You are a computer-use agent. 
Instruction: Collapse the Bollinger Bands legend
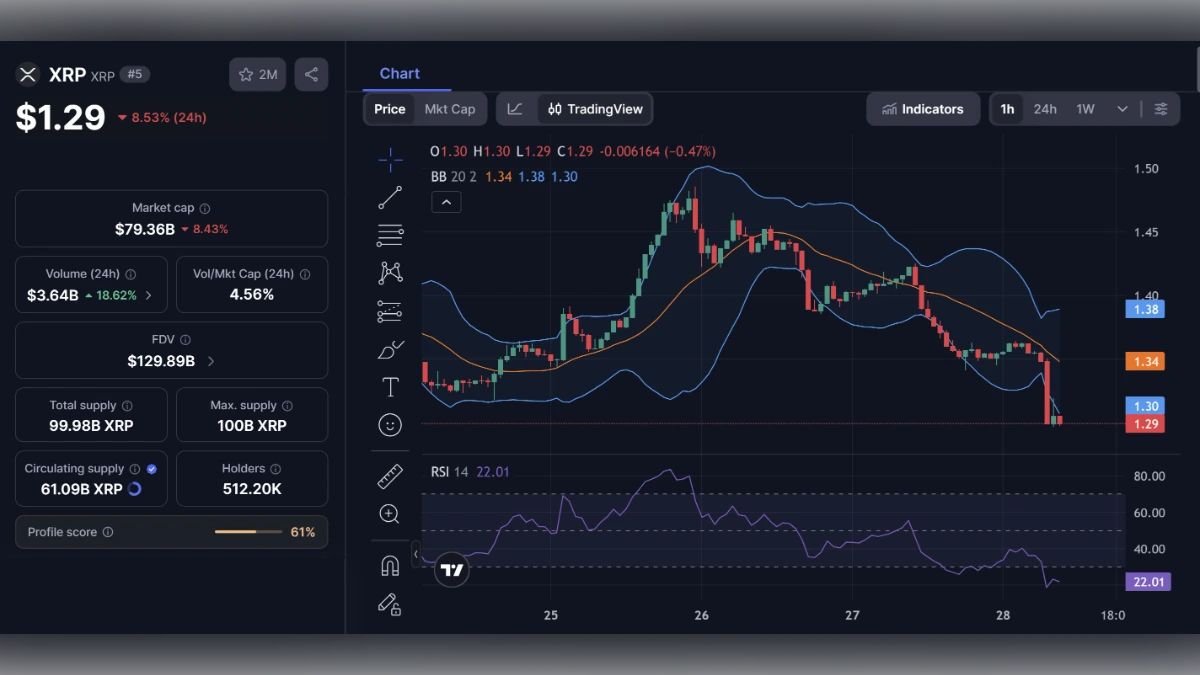[446, 201]
